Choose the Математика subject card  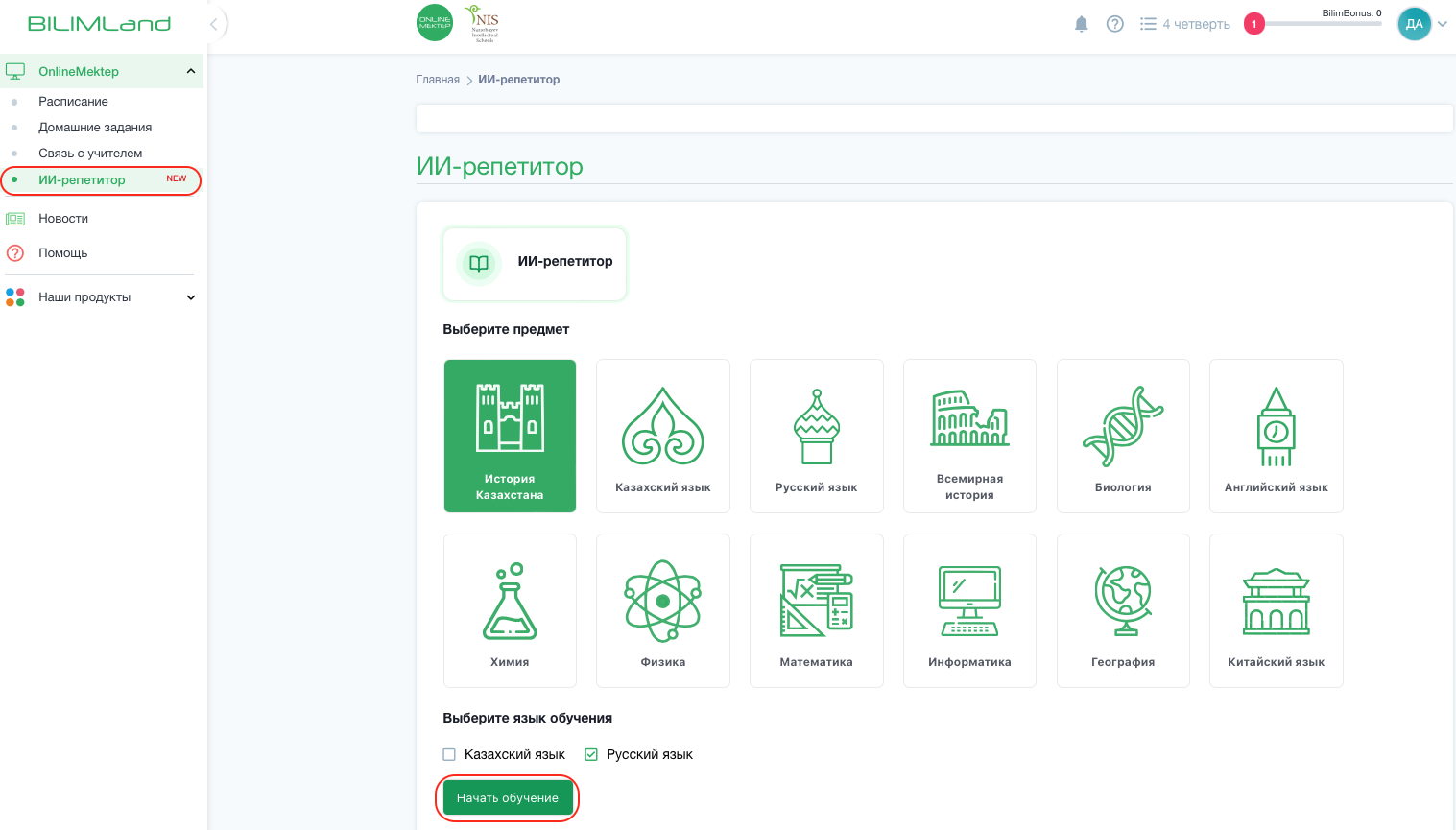click(x=817, y=610)
